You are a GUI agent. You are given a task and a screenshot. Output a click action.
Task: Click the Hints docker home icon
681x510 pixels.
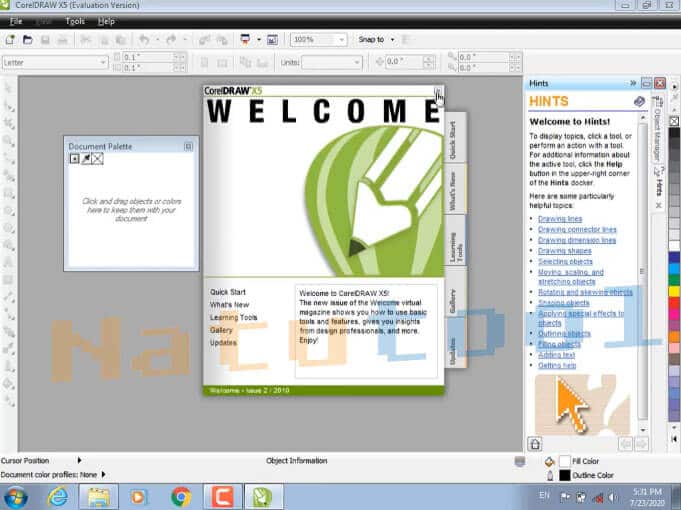535,443
